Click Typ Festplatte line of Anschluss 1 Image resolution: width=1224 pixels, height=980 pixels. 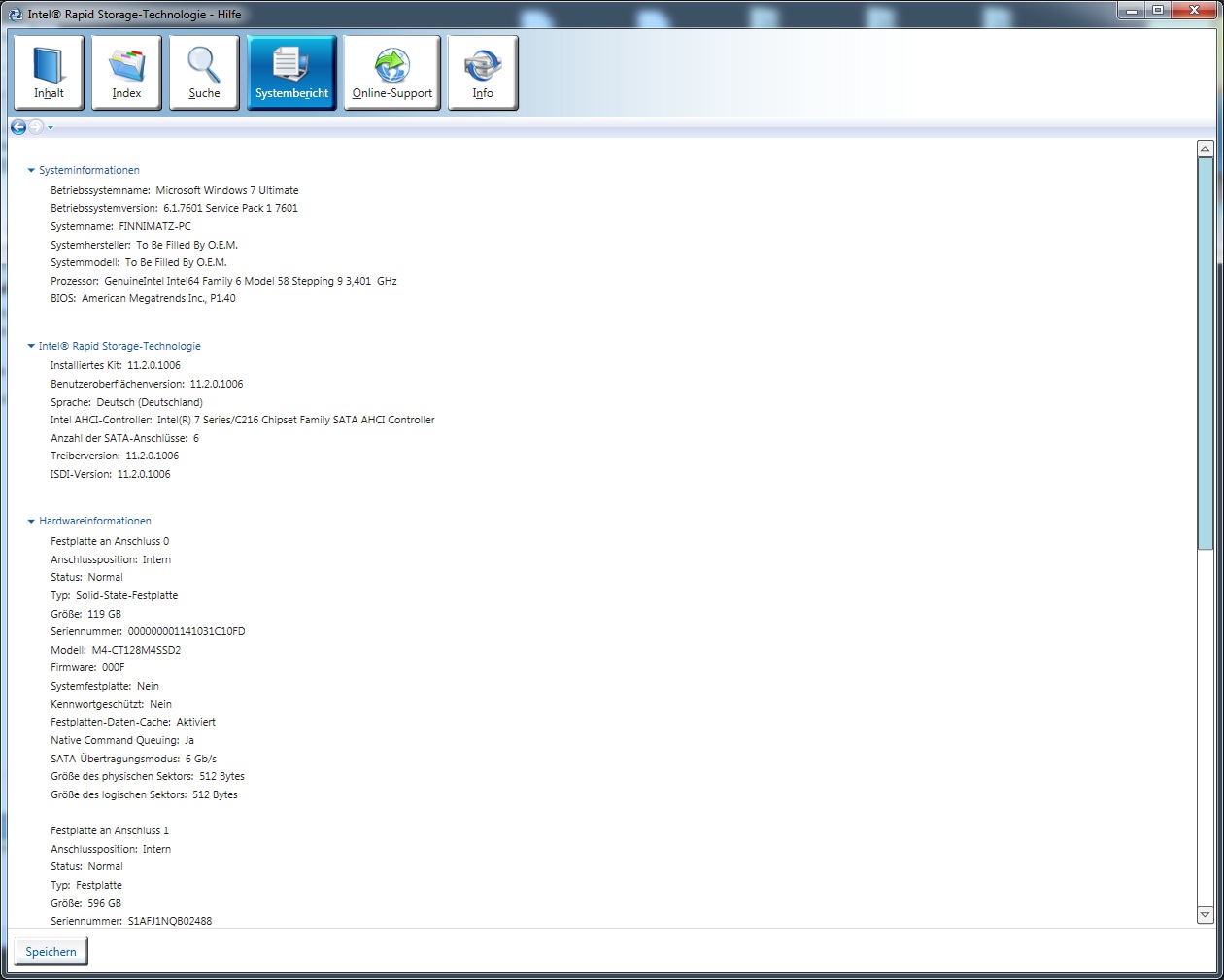86,885
